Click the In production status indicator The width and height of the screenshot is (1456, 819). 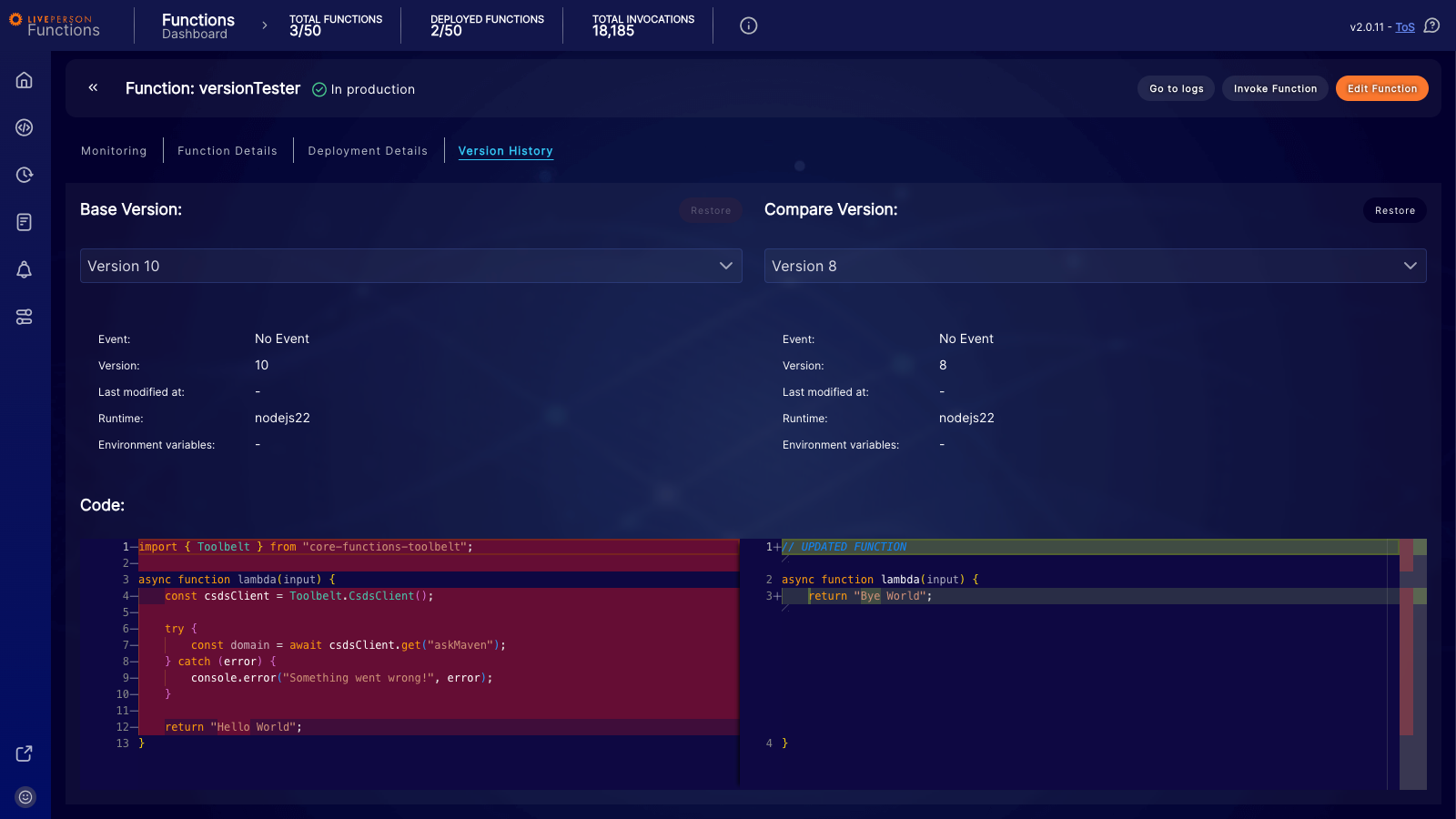pyautogui.click(x=363, y=89)
